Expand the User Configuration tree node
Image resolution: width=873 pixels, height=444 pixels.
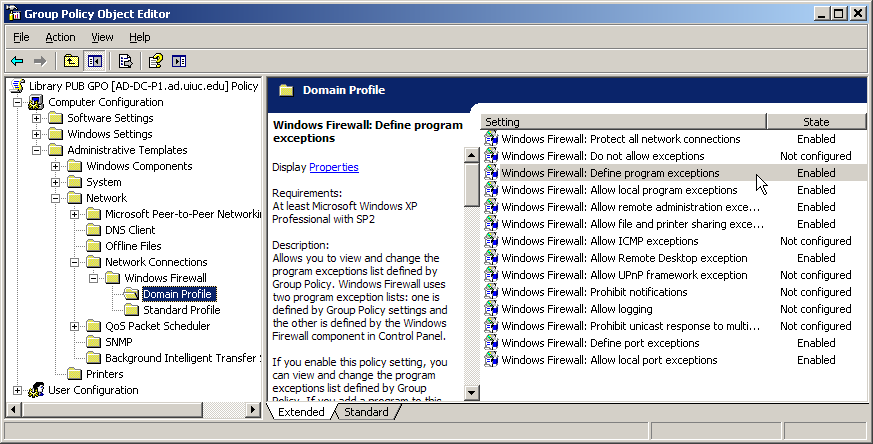click(x=18, y=390)
